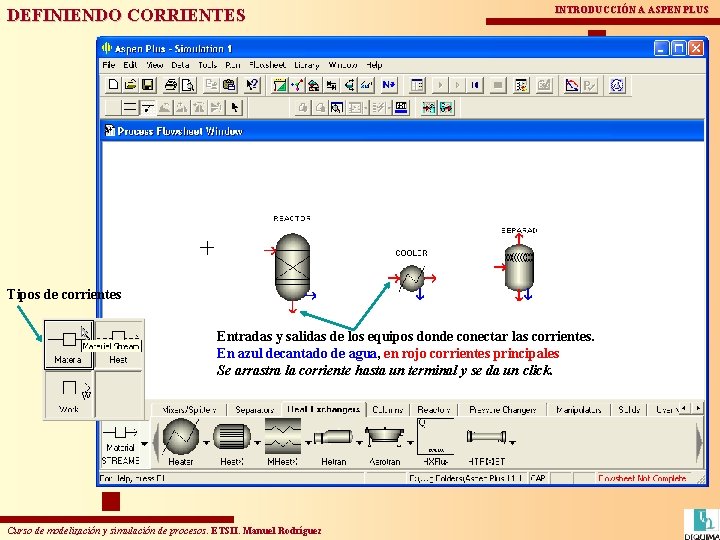Expand the HeatX icon variants dropdown
This screenshot has width=720, height=540.
click(x=257, y=443)
